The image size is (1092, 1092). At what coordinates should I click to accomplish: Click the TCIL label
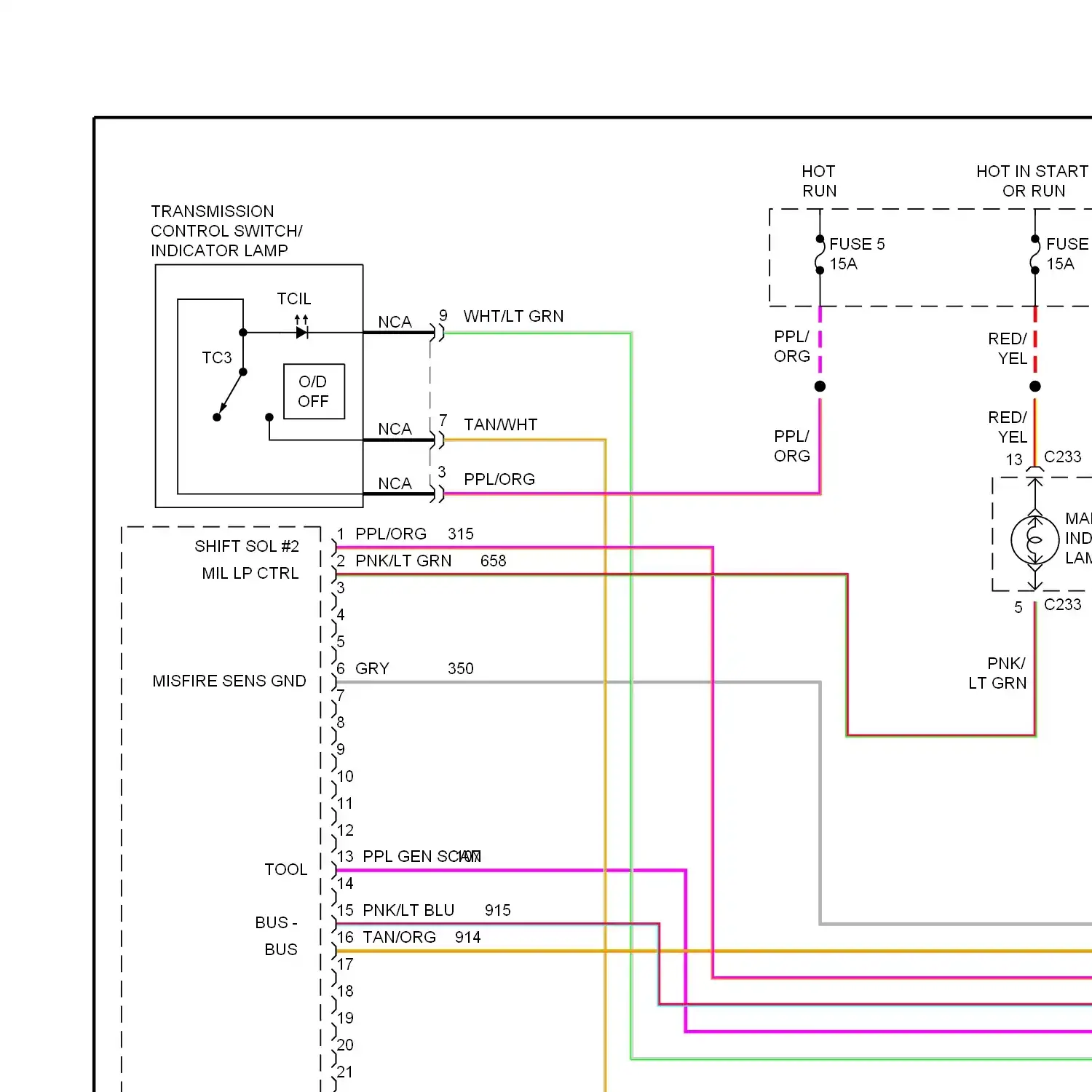coord(293,299)
